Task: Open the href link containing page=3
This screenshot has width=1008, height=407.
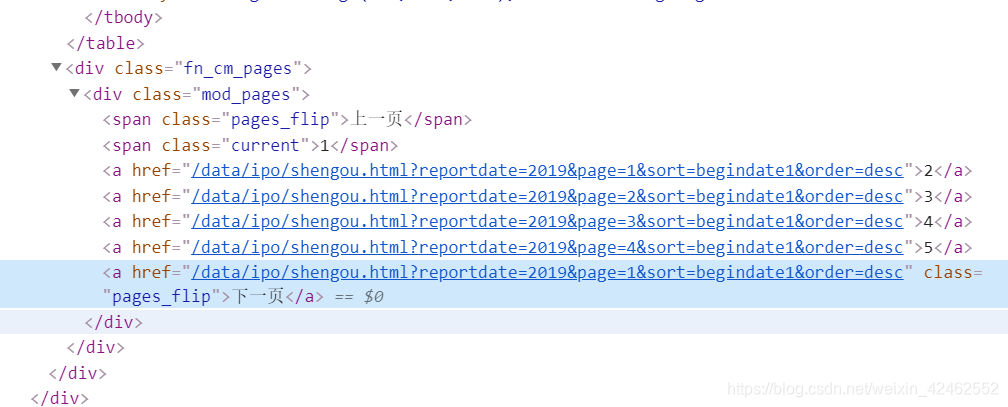Action: click(x=547, y=221)
